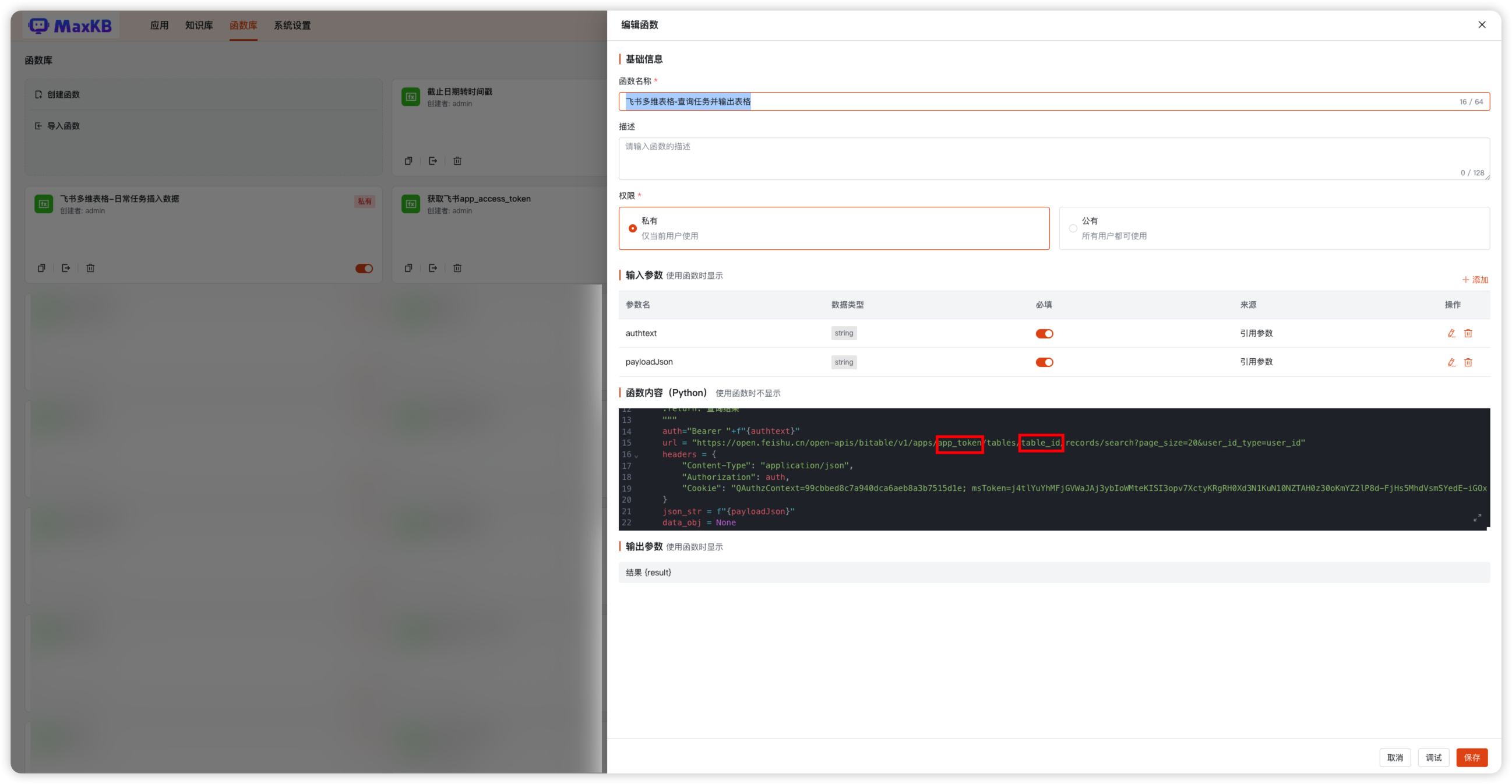This screenshot has height=784, width=1512.
Task: Delete the authtext parameter trash icon
Action: coord(1468,333)
